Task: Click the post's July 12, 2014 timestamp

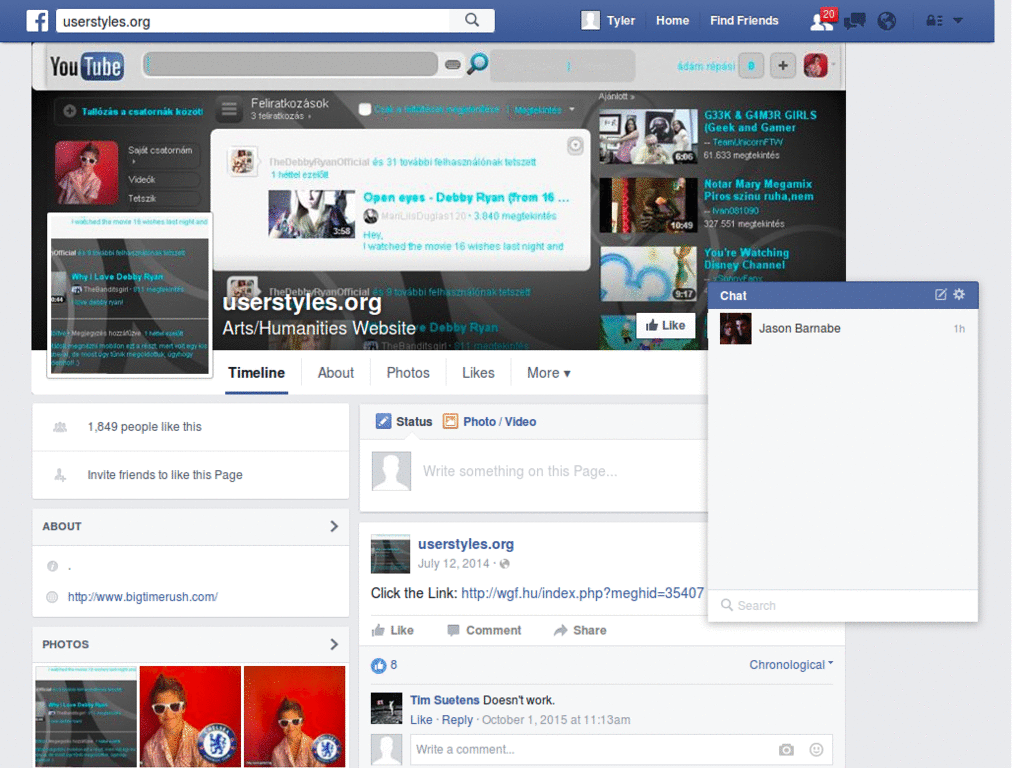Action: point(453,564)
